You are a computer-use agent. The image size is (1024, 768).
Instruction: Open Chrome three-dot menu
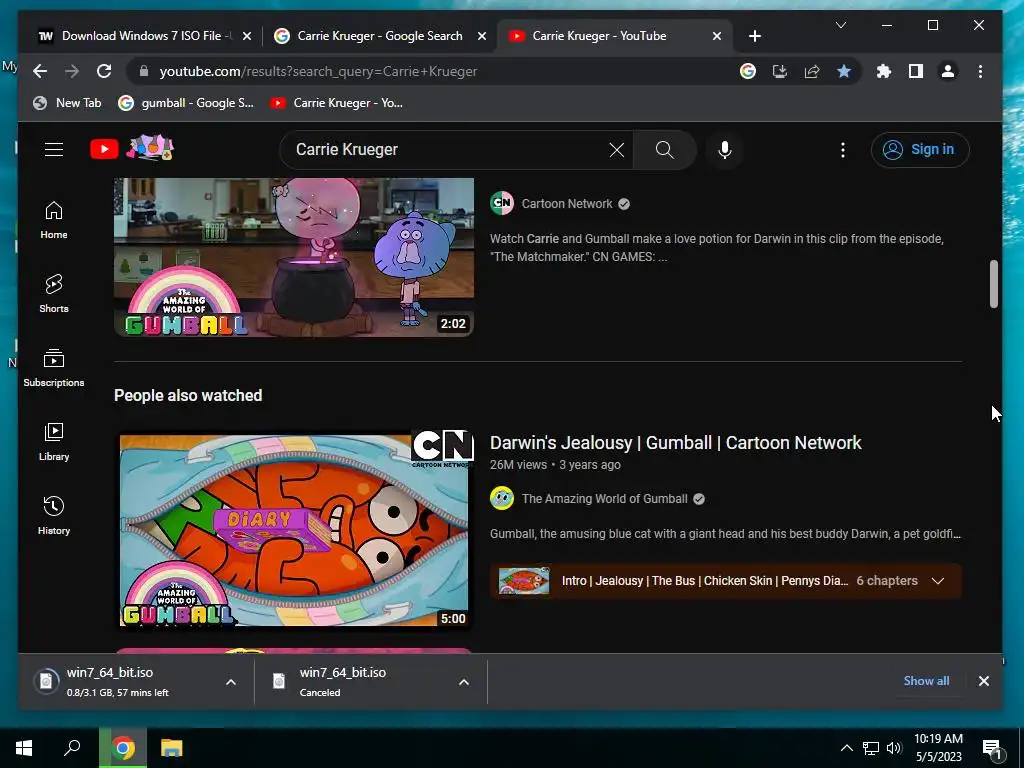980,71
